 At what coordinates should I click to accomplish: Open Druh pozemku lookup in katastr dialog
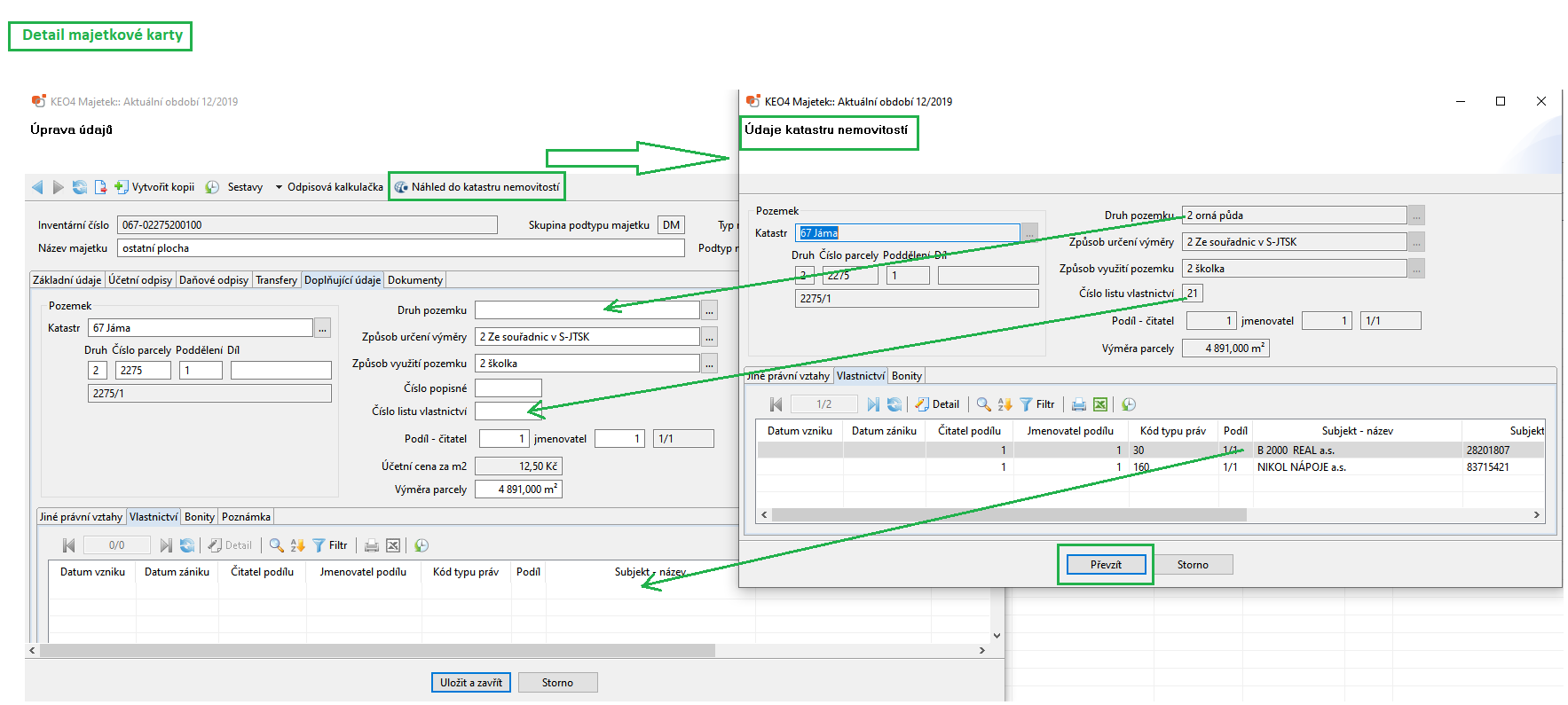[1417, 215]
